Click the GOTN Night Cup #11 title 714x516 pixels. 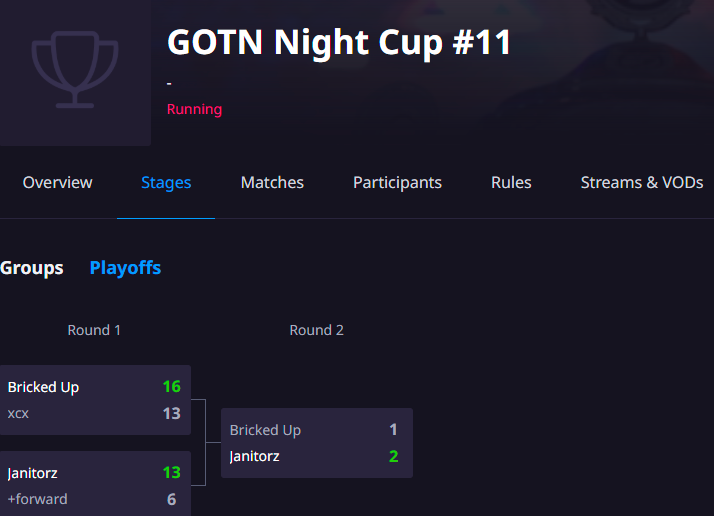tap(339, 42)
